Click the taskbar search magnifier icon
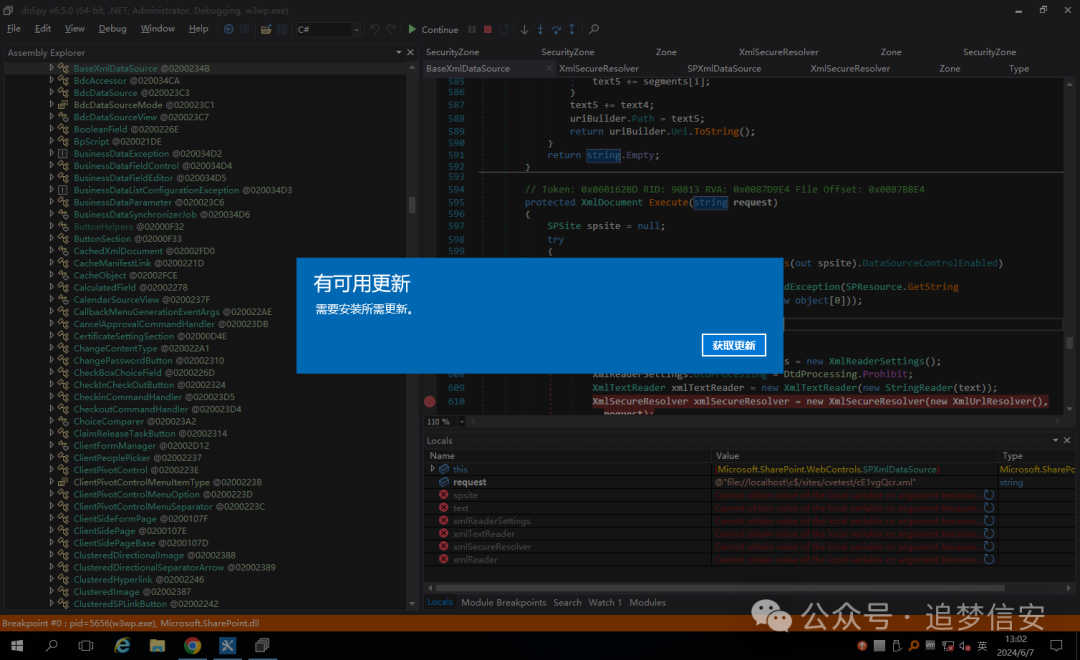This screenshot has width=1080, height=660. coord(52,646)
